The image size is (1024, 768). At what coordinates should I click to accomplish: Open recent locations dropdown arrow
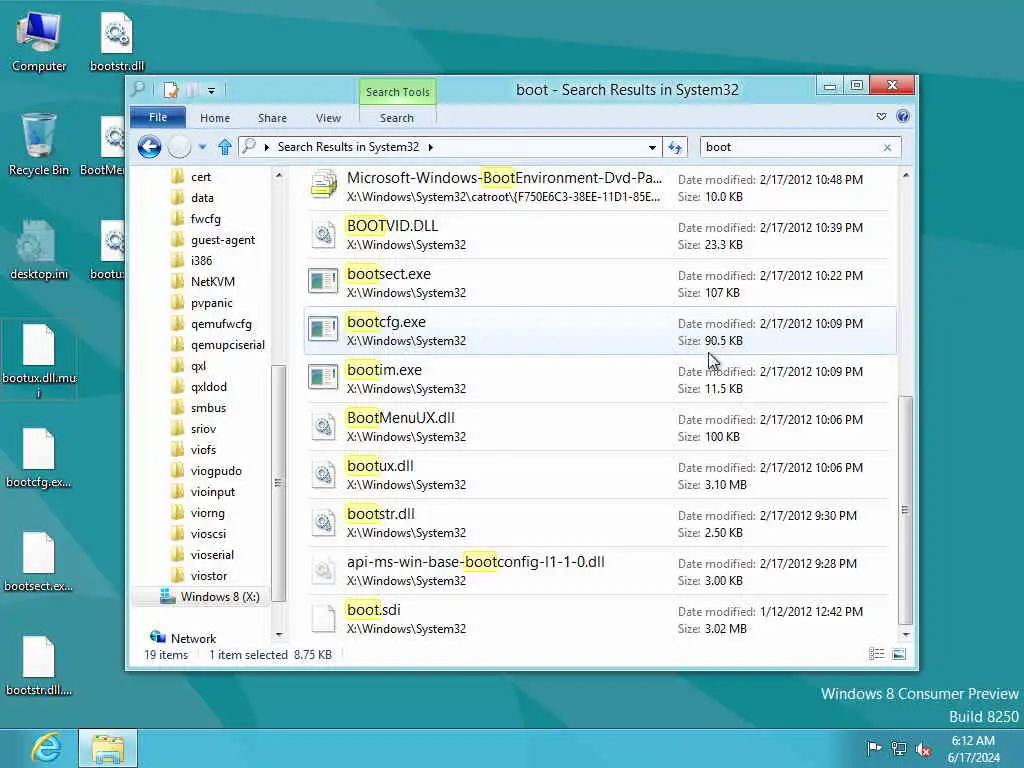pos(202,147)
